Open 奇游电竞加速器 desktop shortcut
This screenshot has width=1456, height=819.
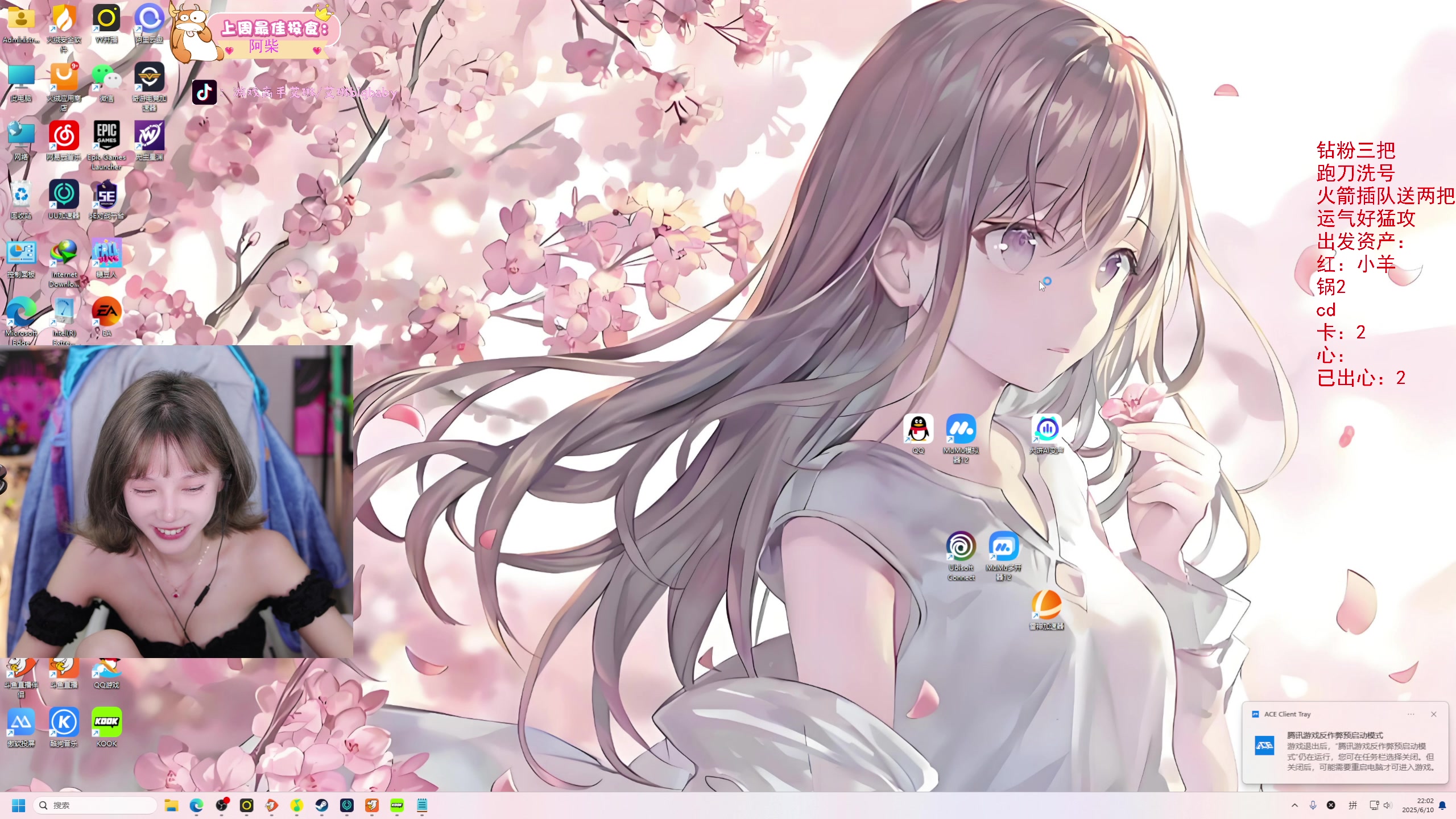pos(149,87)
